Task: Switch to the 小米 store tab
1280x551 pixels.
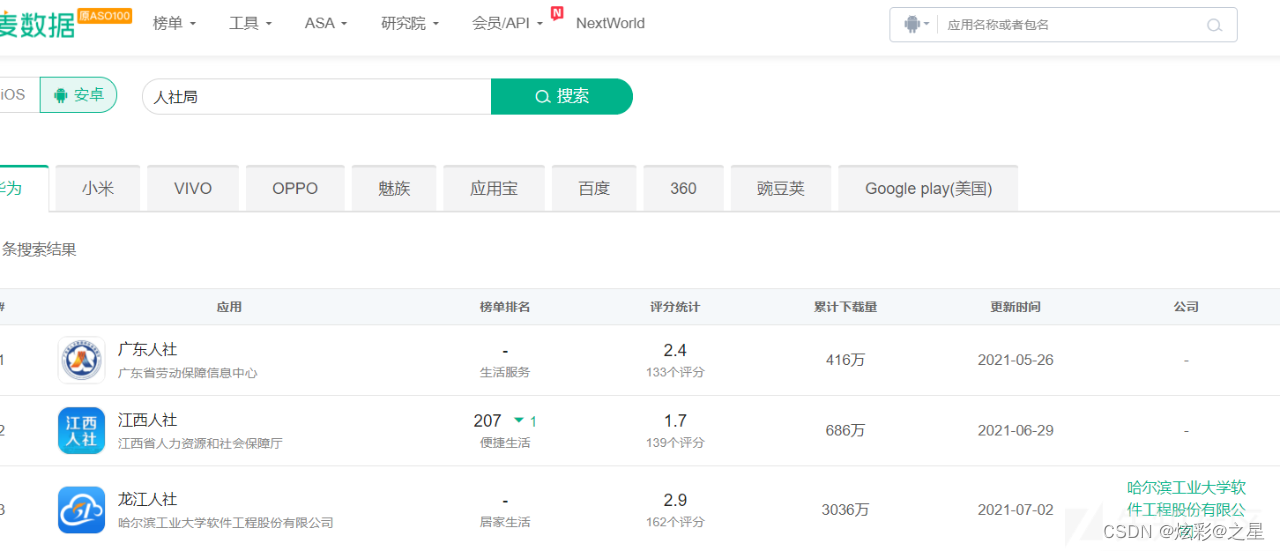Action: tap(98, 188)
